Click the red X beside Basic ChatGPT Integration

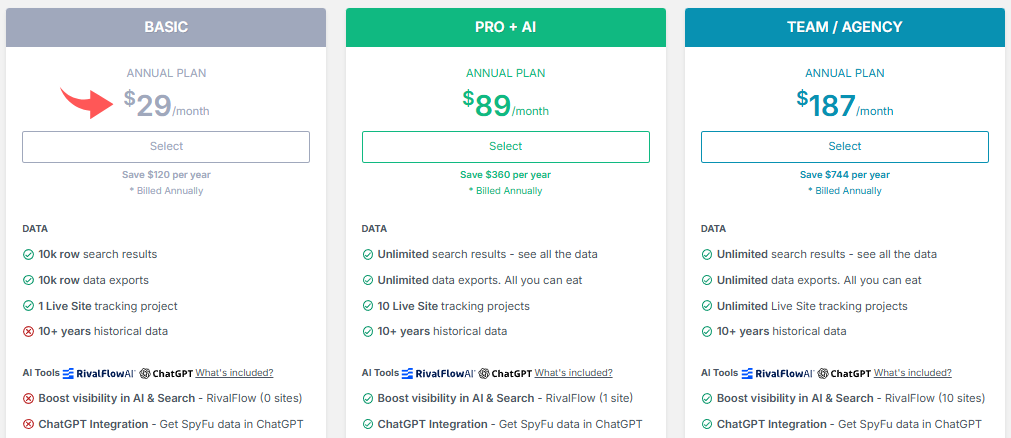tap(28, 424)
